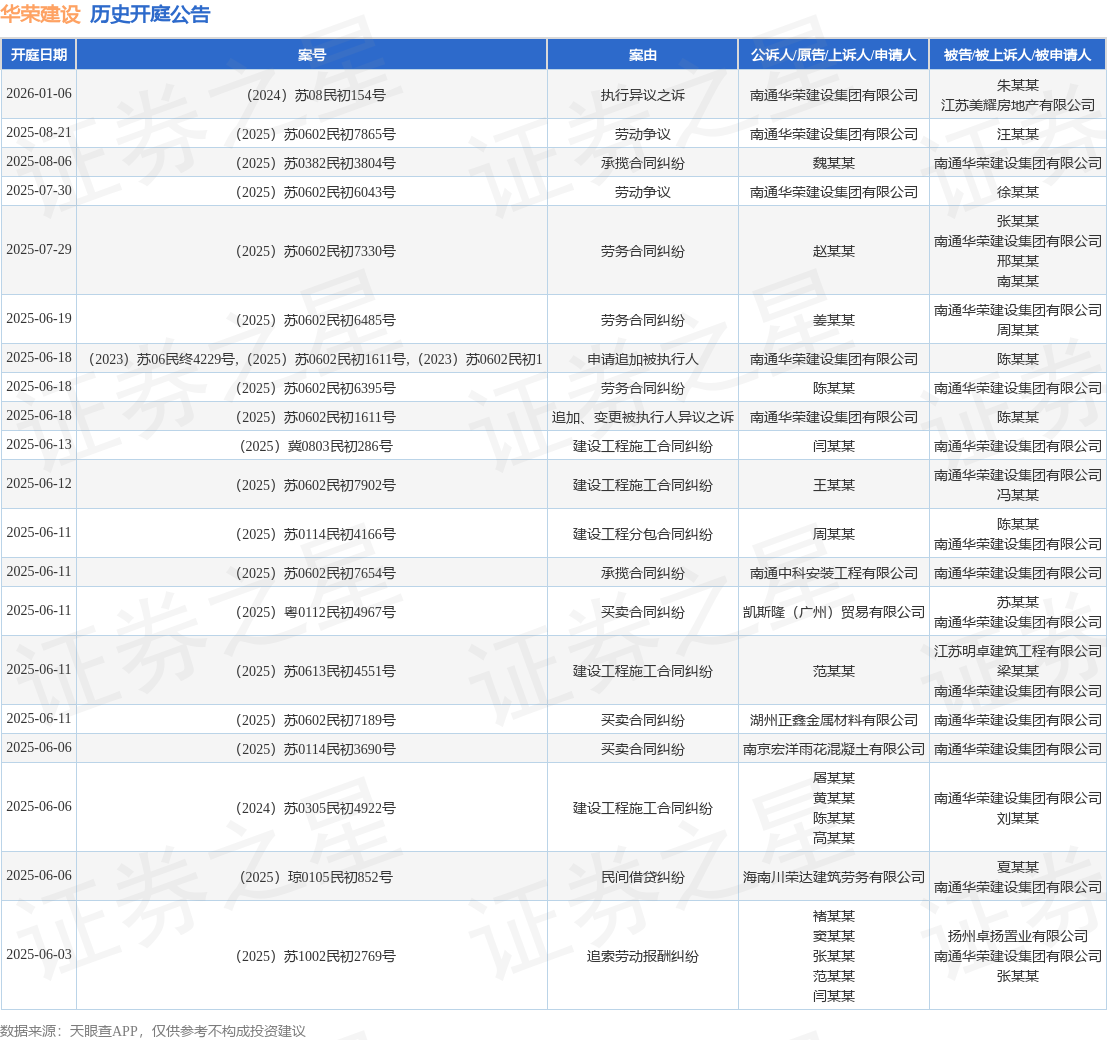Screen dimensions: 1107x1040
Task: Click the 执行异议之诉 cell
Action: click(x=642, y=95)
